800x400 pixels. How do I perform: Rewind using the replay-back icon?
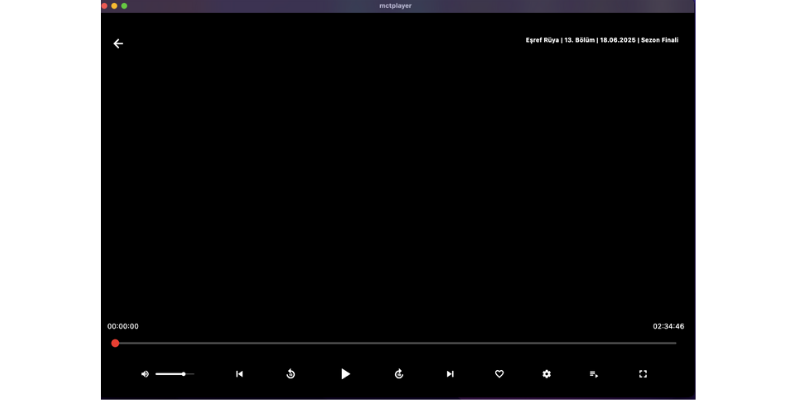tap(291, 374)
